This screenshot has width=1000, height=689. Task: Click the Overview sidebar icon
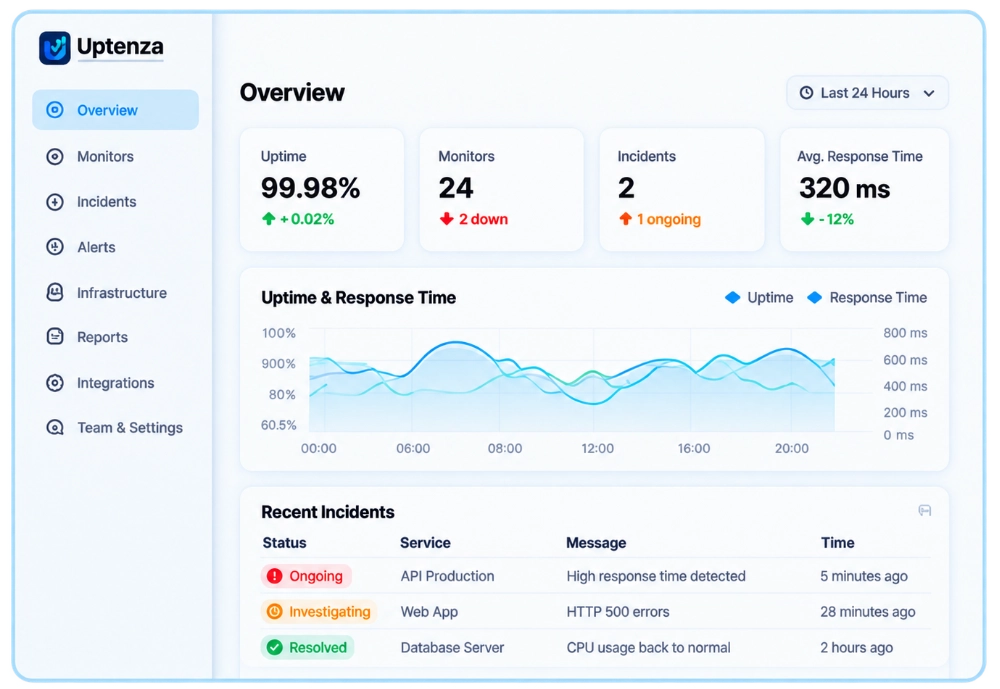pyautogui.click(x=55, y=110)
